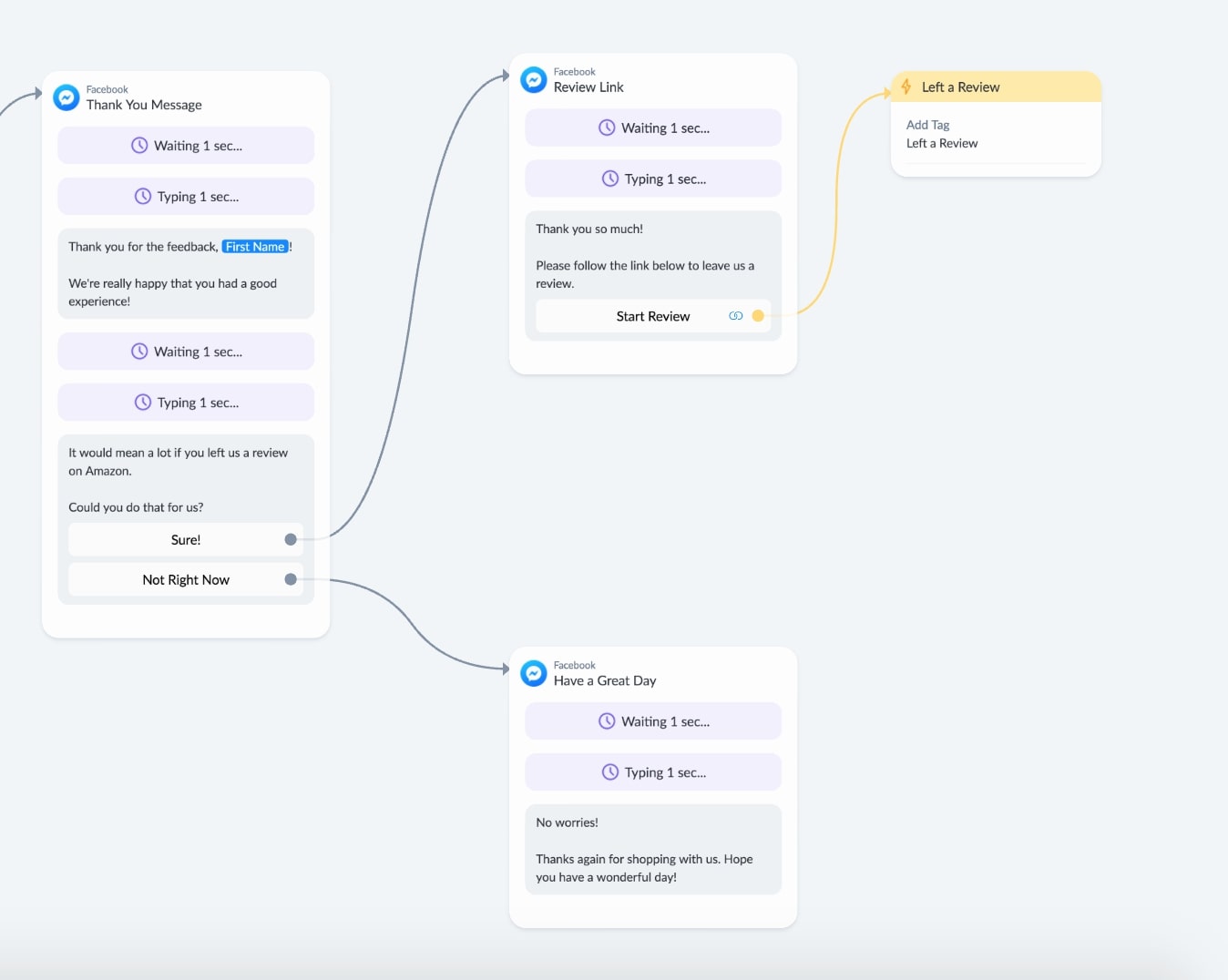The height and width of the screenshot is (980, 1228).
Task: Edit the 'No worries!' message text block
Action: point(652,850)
